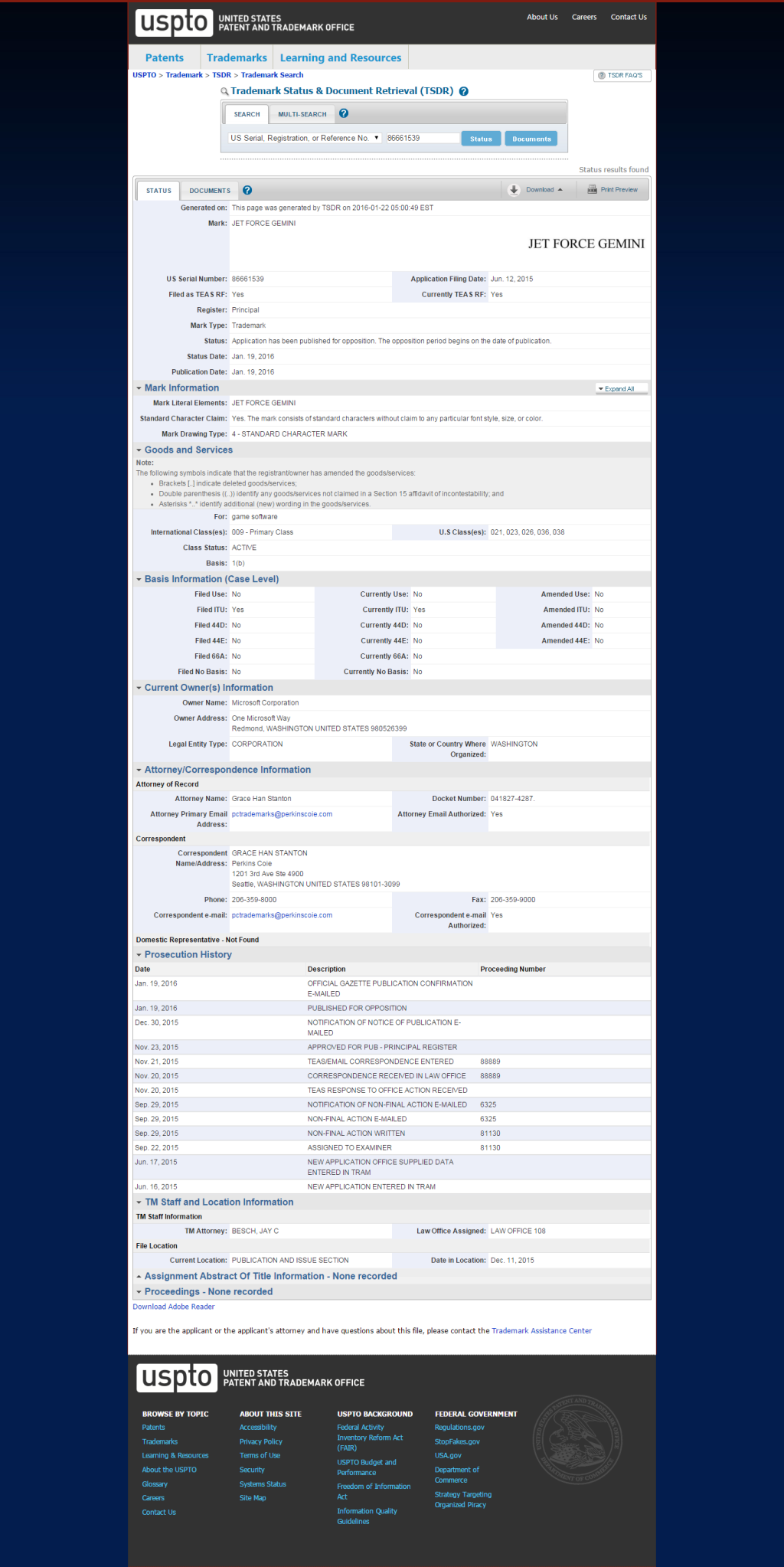Click the PUBLISHED FOR OPPOSITION history entry
The height and width of the screenshot is (1567, 784).
pos(357,1008)
